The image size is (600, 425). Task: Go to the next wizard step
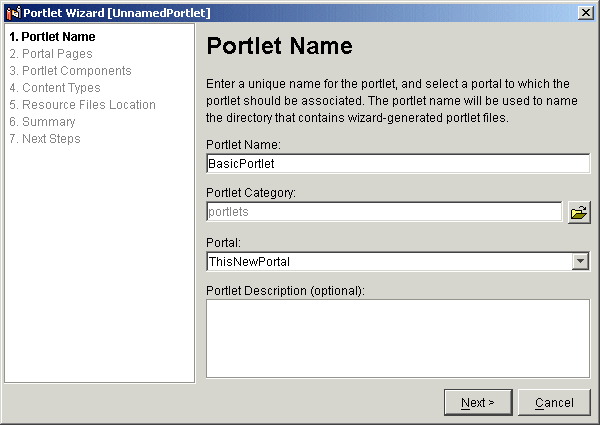click(478, 402)
